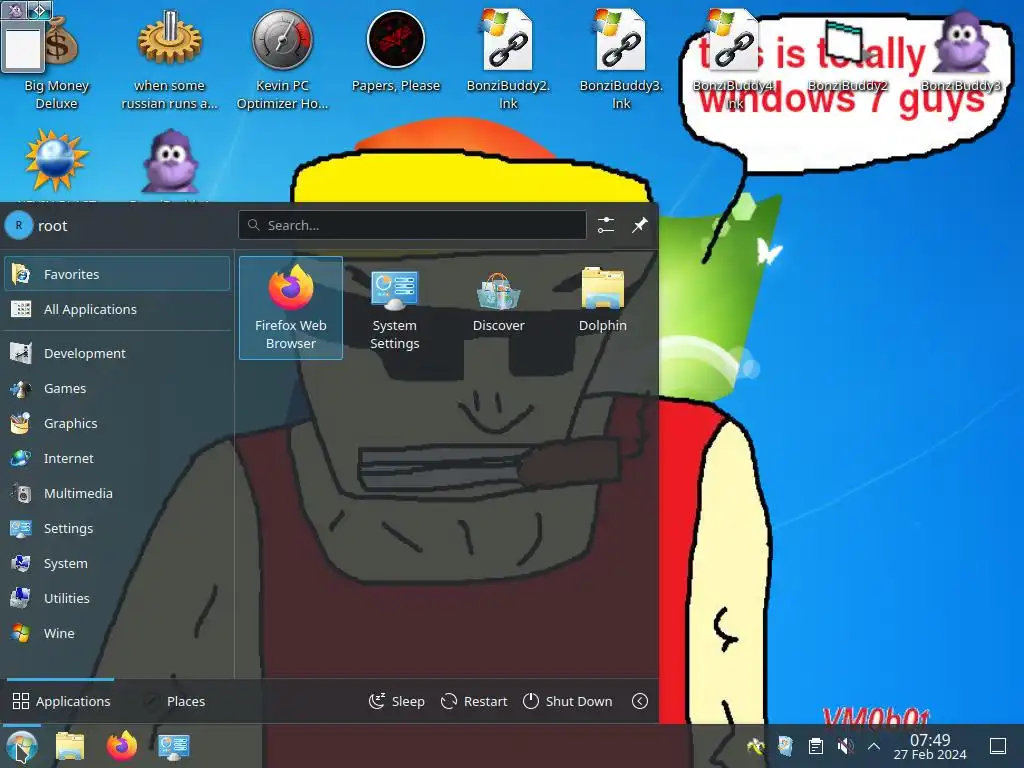Open Multimedia category
This screenshot has width=1024, height=768.
point(117,494)
